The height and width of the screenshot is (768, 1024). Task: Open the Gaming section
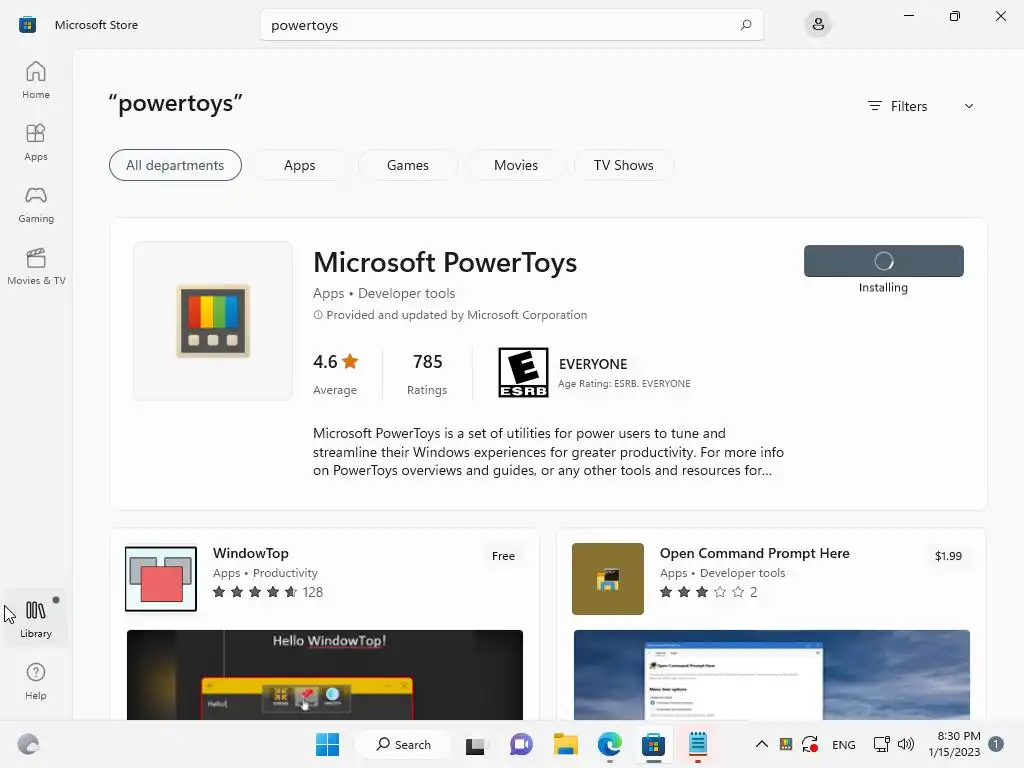tap(36, 204)
